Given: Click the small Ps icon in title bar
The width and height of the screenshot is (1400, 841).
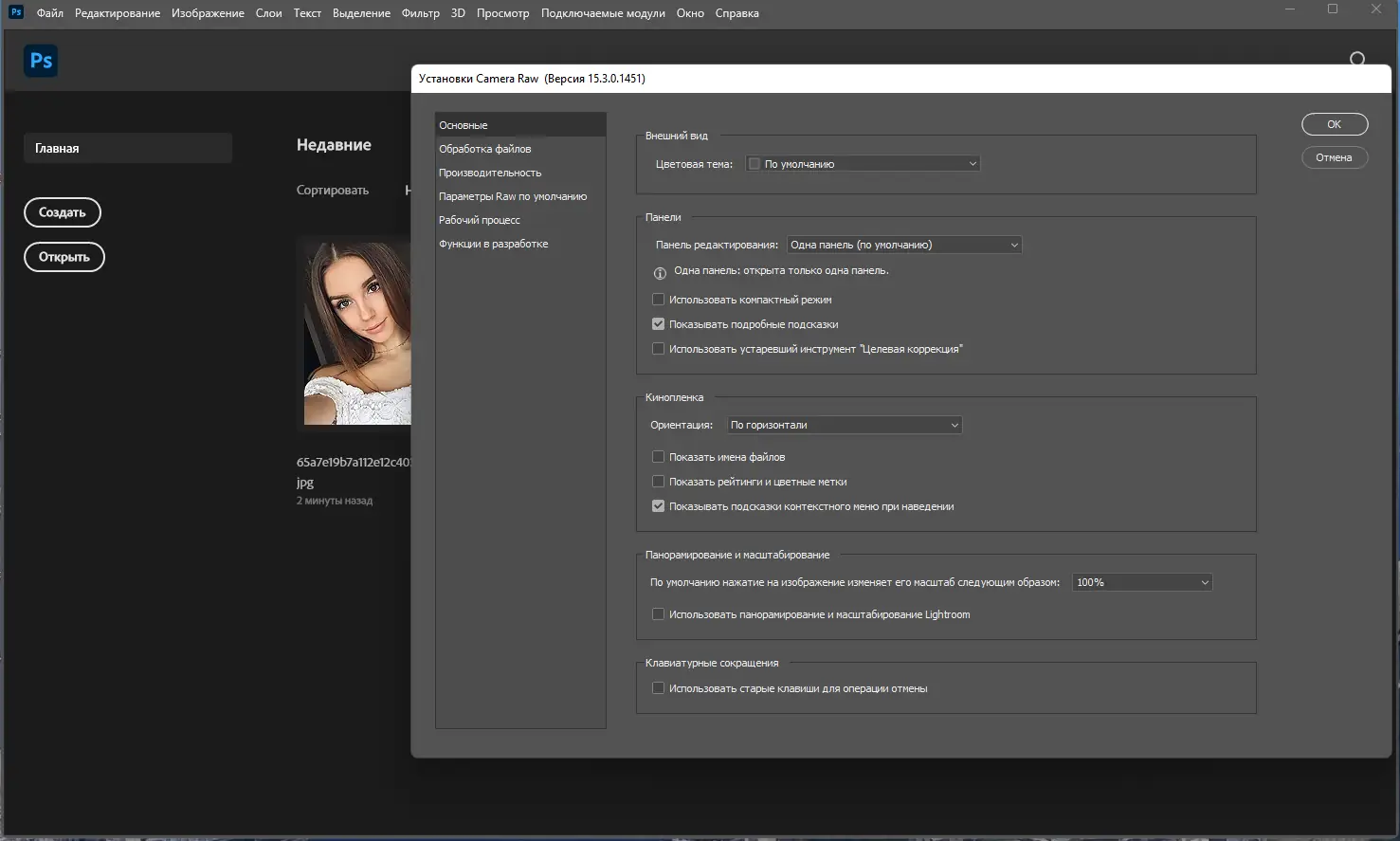Looking at the screenshot, I should pyautogui.click(x=16, y=12).
